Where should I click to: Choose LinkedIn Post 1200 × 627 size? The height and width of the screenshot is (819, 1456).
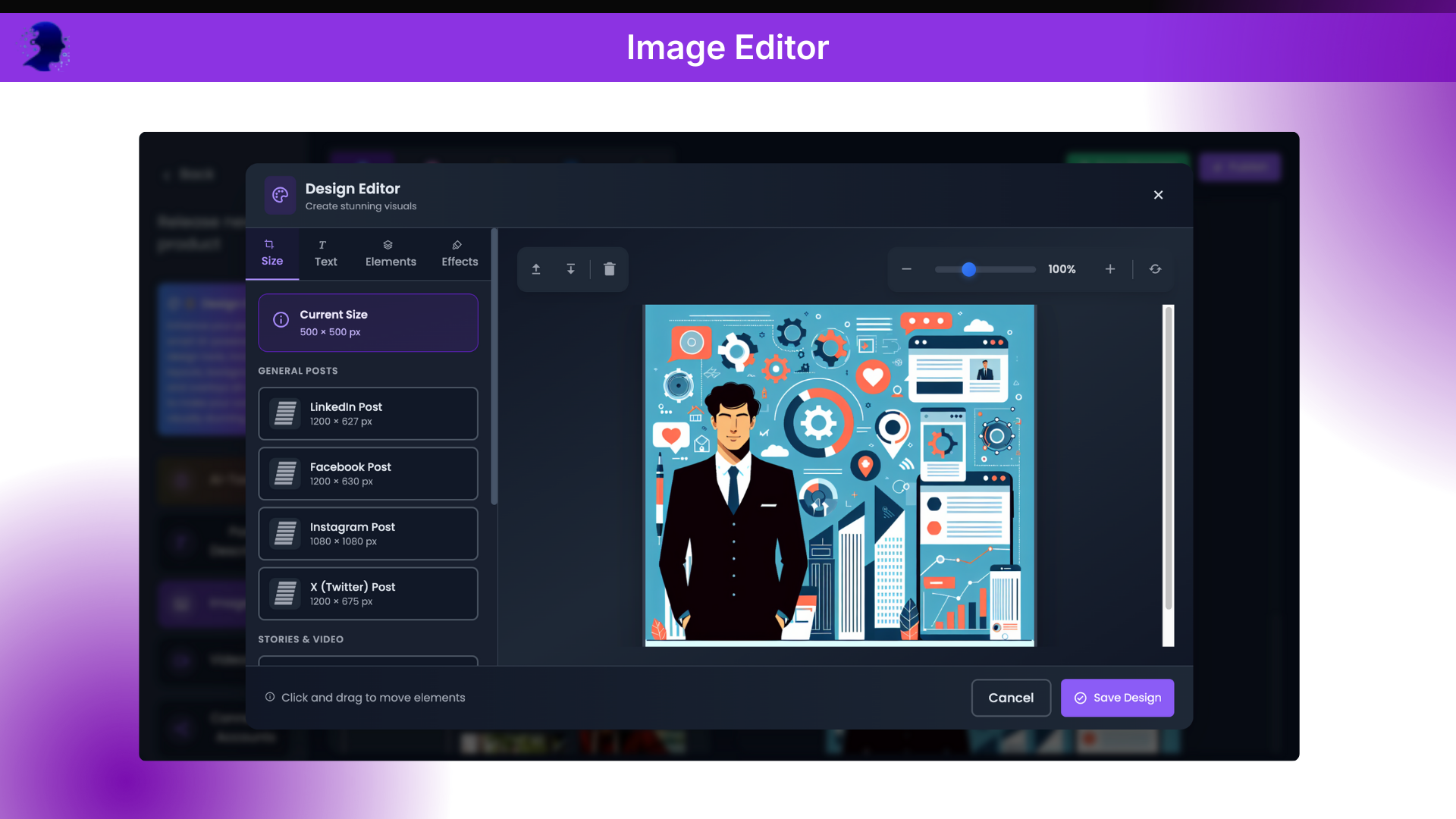[368, 413]
